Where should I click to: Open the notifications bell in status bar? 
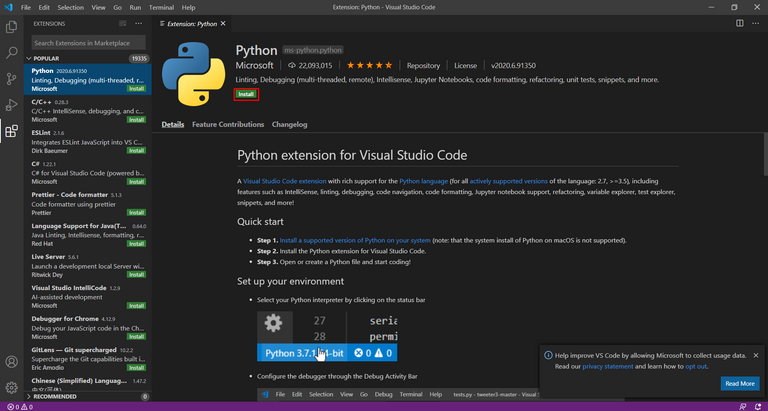[758, 407]
